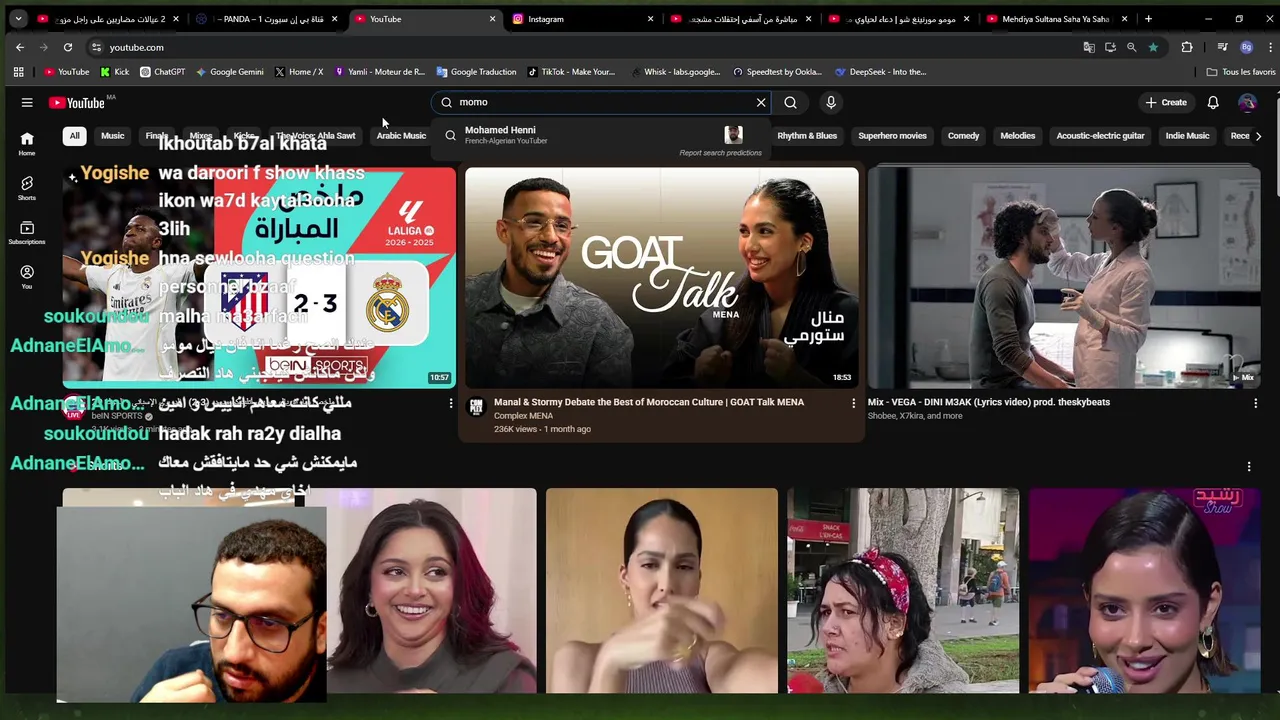
Task: Open the Google Traduction bookmark
Action: (x=476, y=72)
